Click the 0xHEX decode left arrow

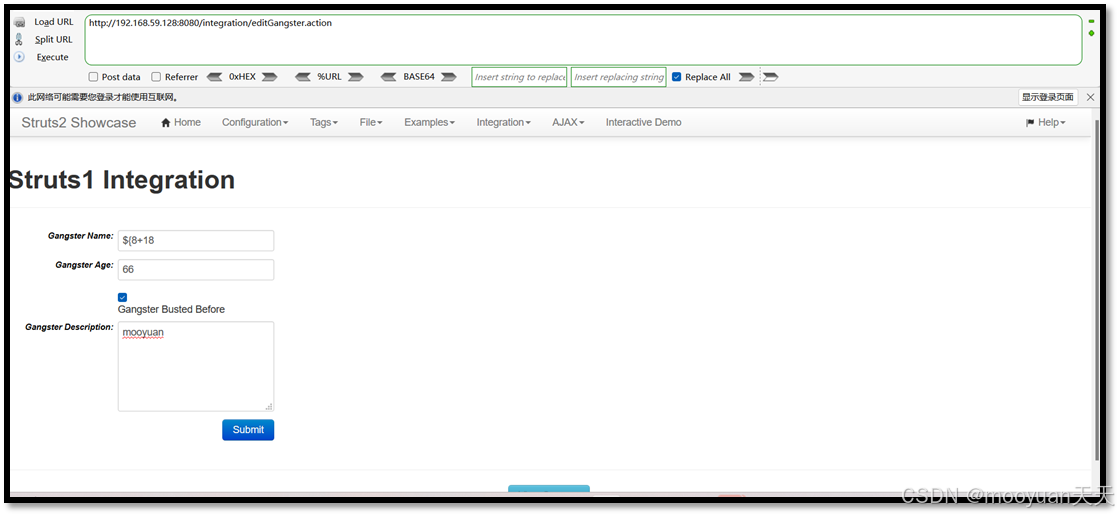(214, 77)
